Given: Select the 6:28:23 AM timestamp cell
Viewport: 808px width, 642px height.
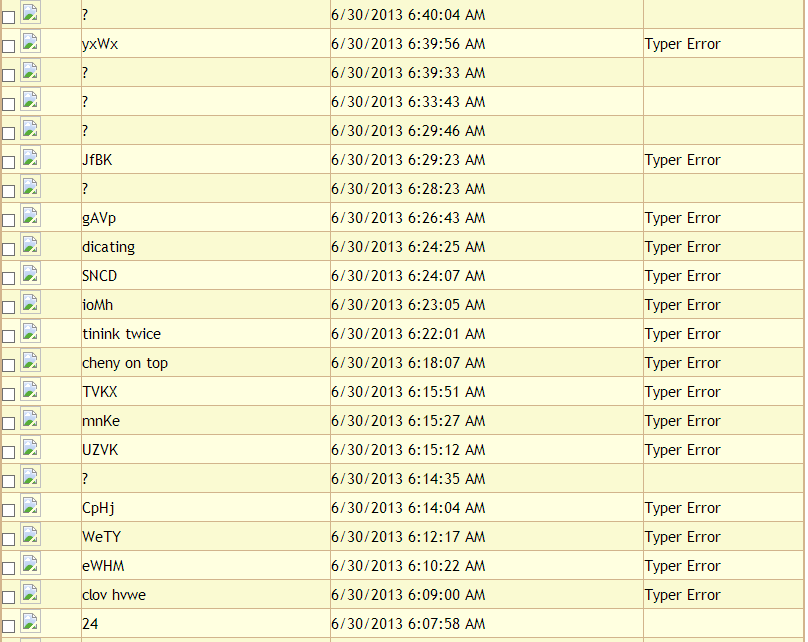Looking at the screenshot, I should pos(408,189).
